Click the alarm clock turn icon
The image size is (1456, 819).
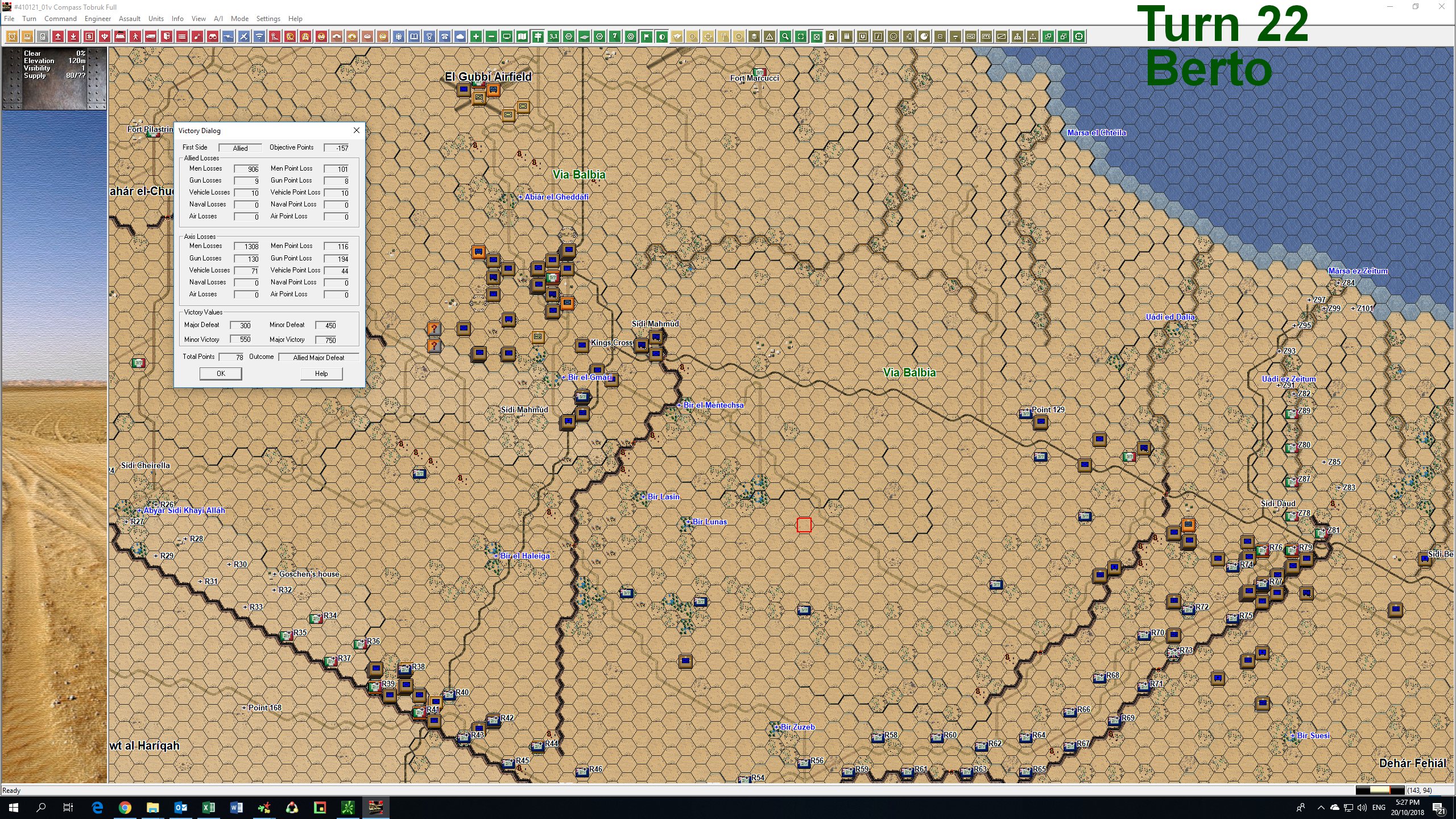[12, 36]
